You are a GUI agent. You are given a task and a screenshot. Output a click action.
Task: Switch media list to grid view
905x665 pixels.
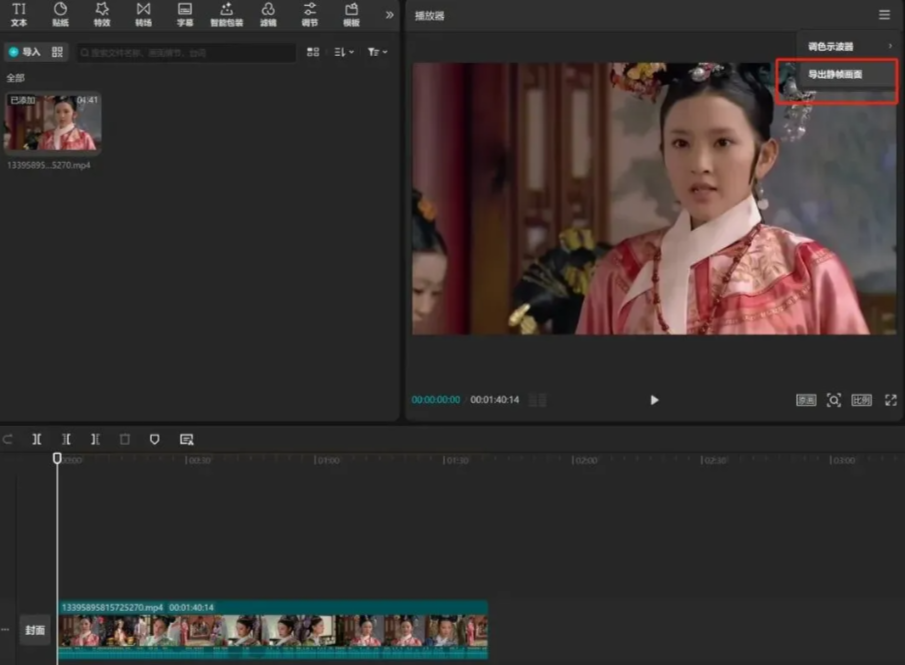pyautogui.click(x=313, y=52)
